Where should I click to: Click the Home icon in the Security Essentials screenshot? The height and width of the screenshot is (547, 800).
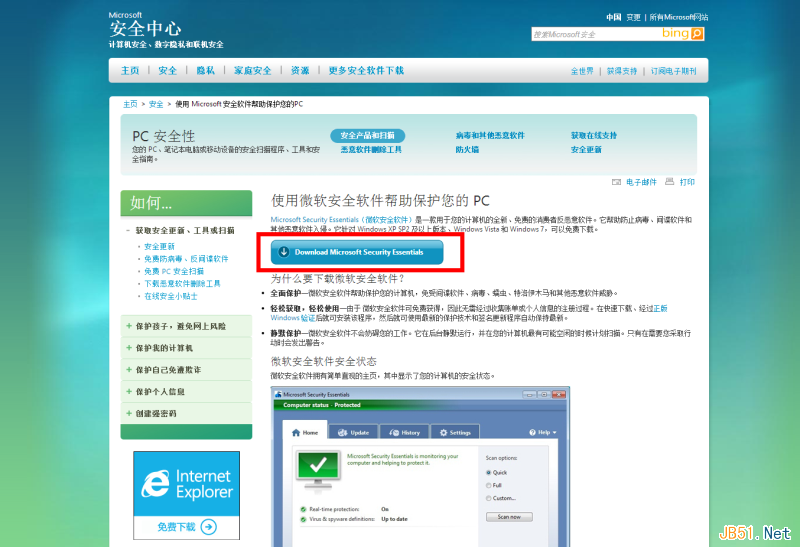click(296, 433)
